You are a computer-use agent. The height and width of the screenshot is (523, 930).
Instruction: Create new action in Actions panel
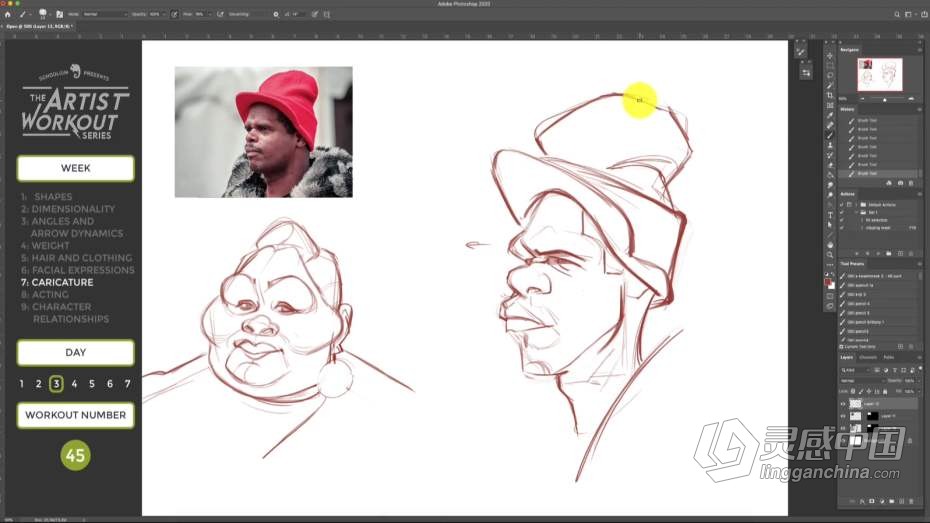click(900, 254)
